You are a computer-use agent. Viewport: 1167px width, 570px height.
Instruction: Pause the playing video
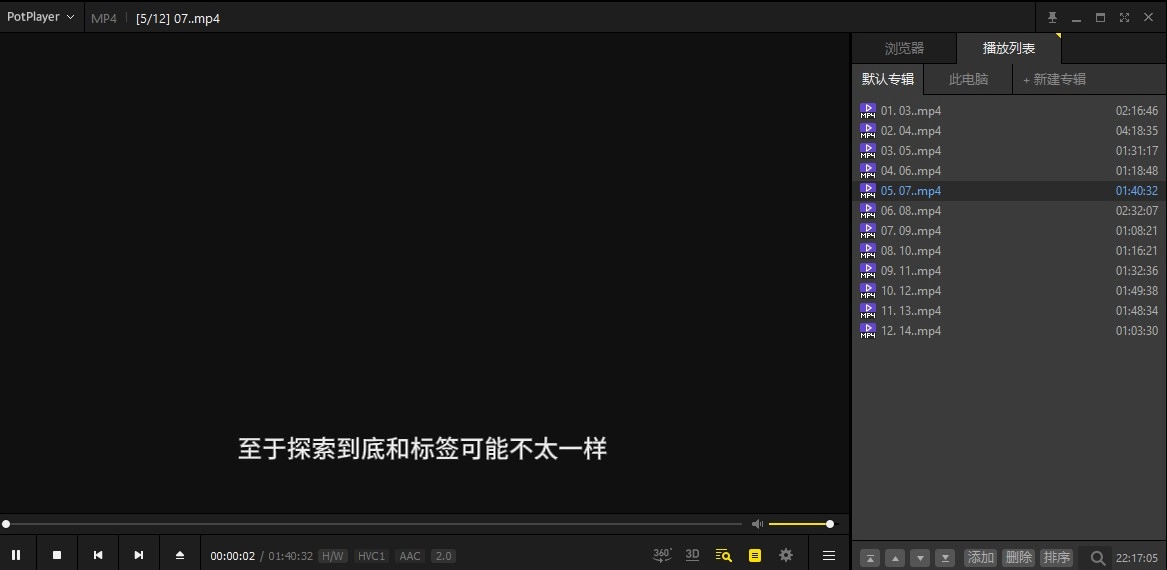[16, 555]
